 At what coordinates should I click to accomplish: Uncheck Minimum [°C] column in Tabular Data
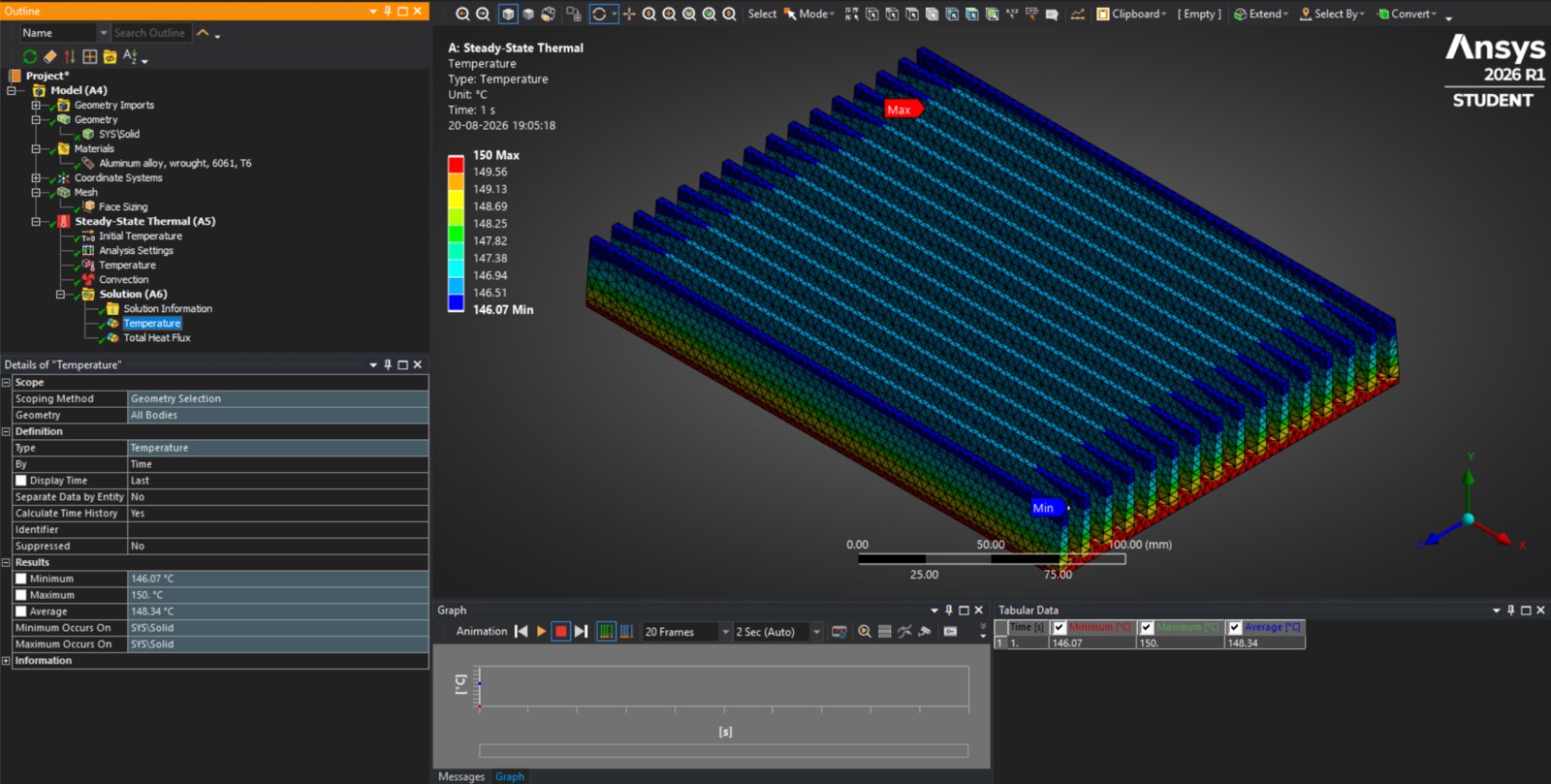click(1060, 627)
